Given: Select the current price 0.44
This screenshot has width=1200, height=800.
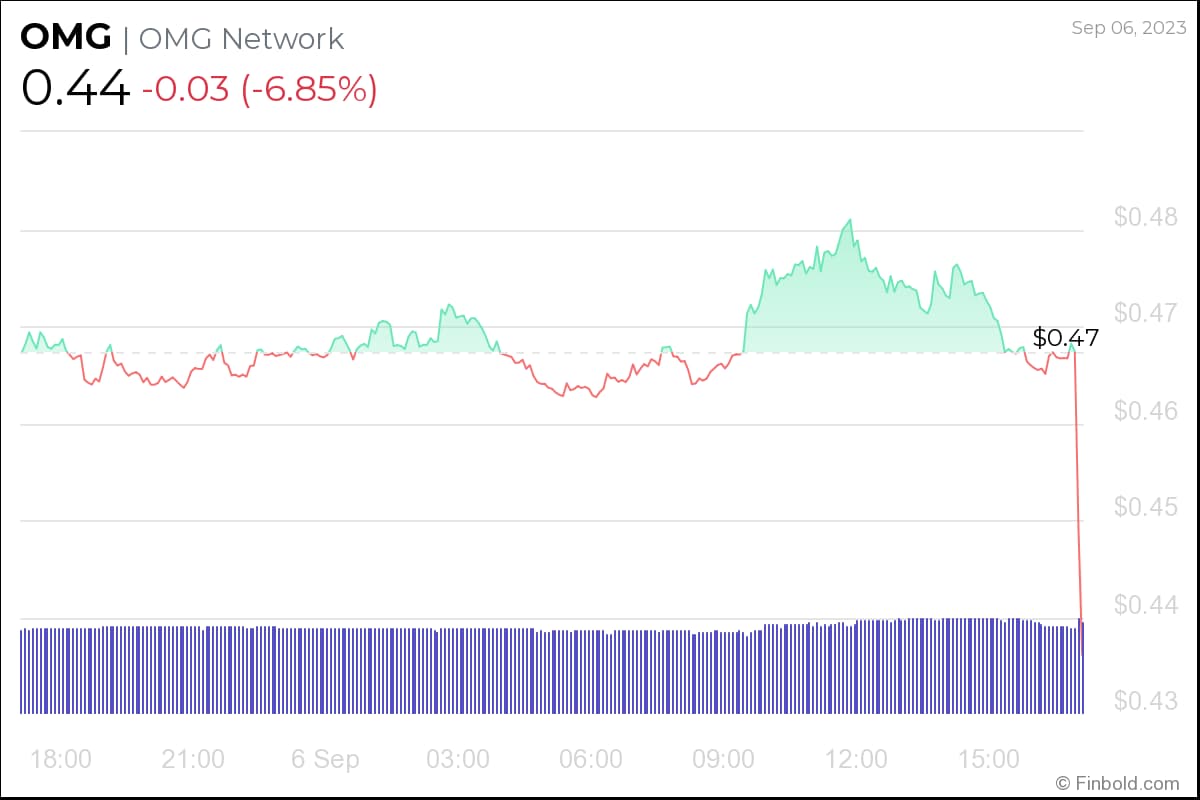Looking at the screenshot, I should click(75, 89).
